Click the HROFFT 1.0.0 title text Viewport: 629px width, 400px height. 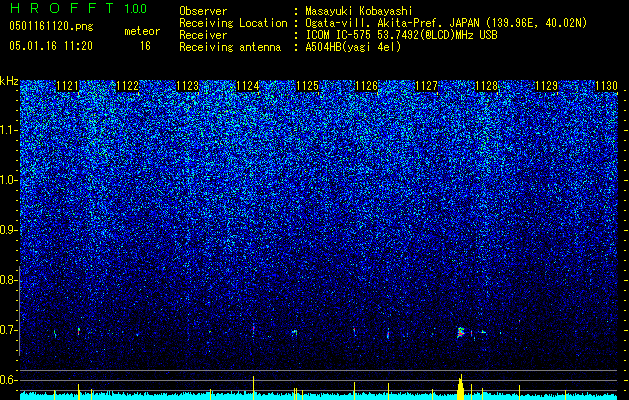coord(79,8)
